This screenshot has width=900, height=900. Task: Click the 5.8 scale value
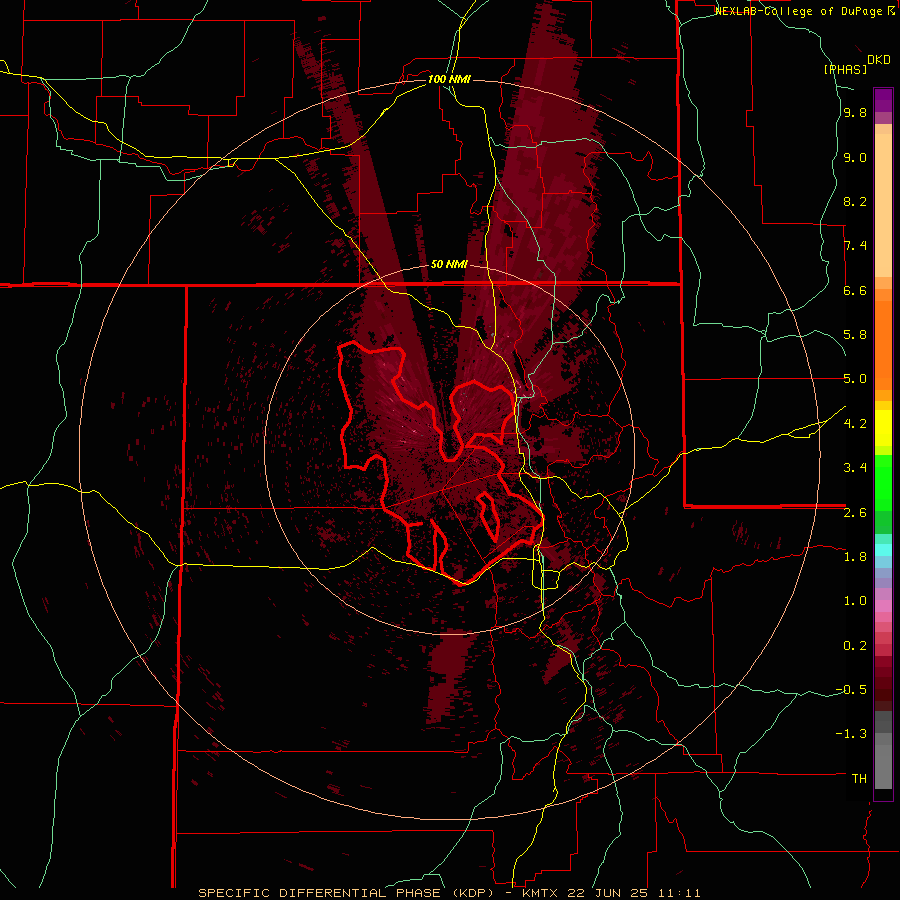(855, 335)
